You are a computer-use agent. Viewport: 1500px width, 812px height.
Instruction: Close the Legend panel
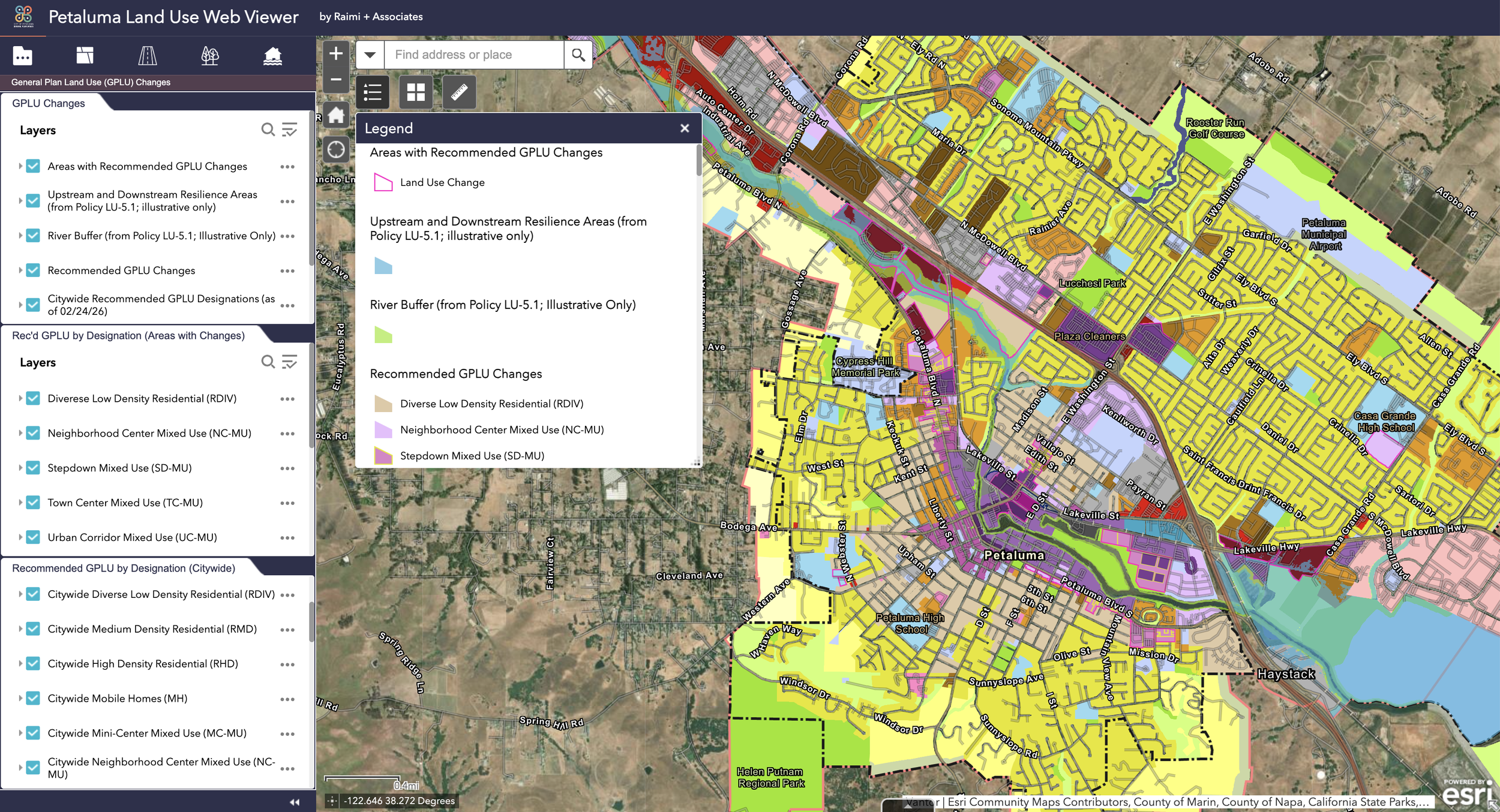click(685, 128)
